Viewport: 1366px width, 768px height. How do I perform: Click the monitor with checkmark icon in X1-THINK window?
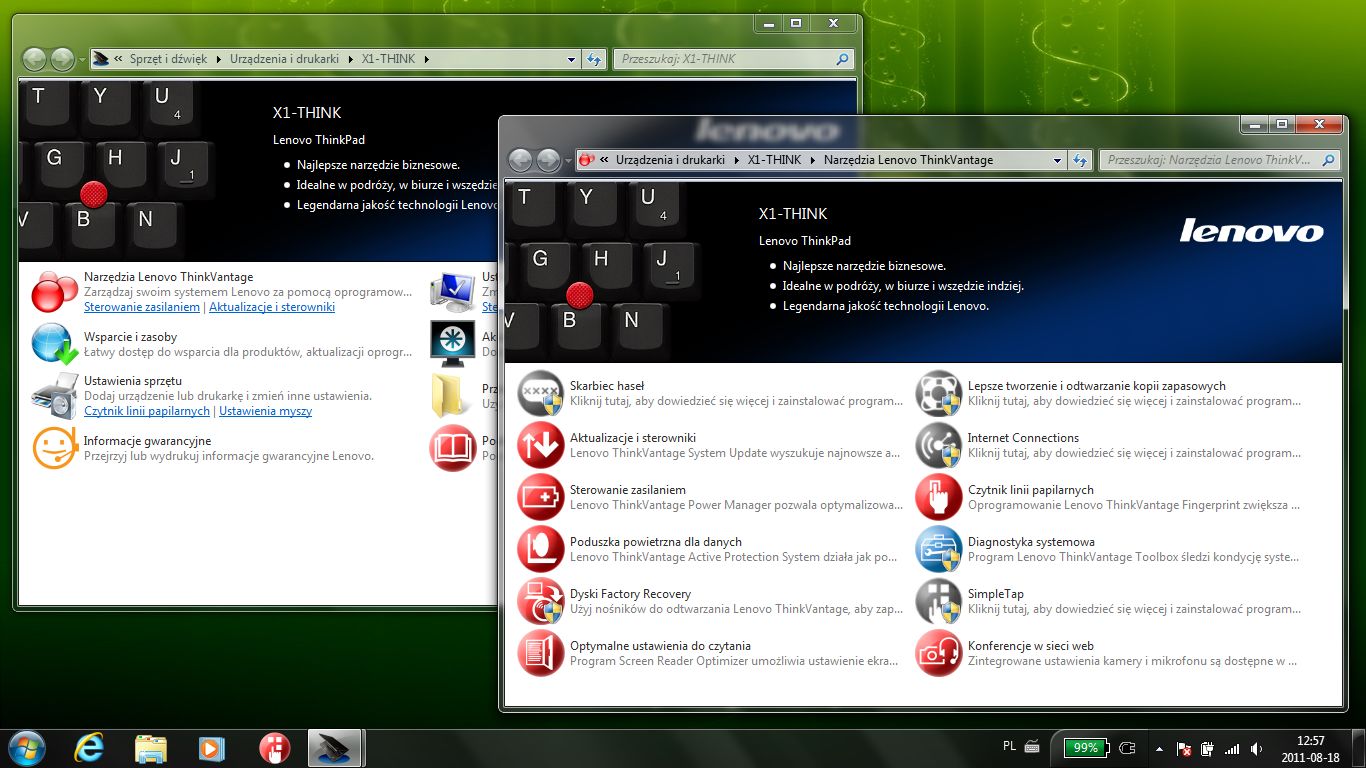tap(453, 291)
